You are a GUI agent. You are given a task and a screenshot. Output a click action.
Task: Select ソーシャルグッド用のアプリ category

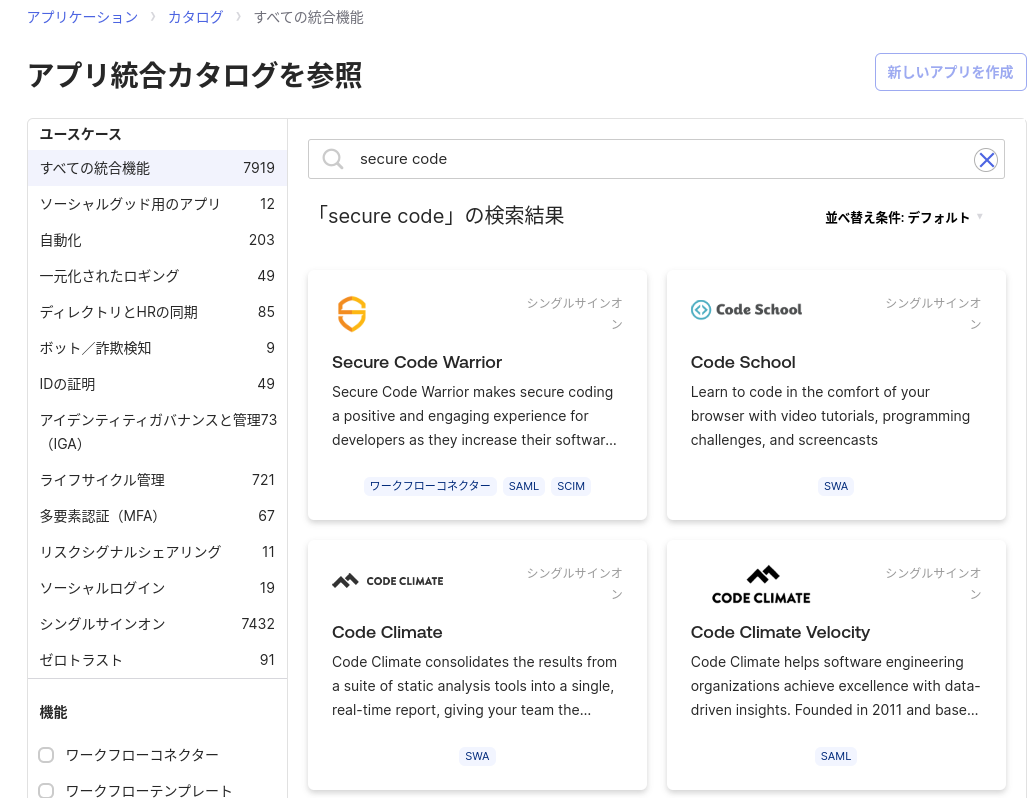[x=157, y=204]
